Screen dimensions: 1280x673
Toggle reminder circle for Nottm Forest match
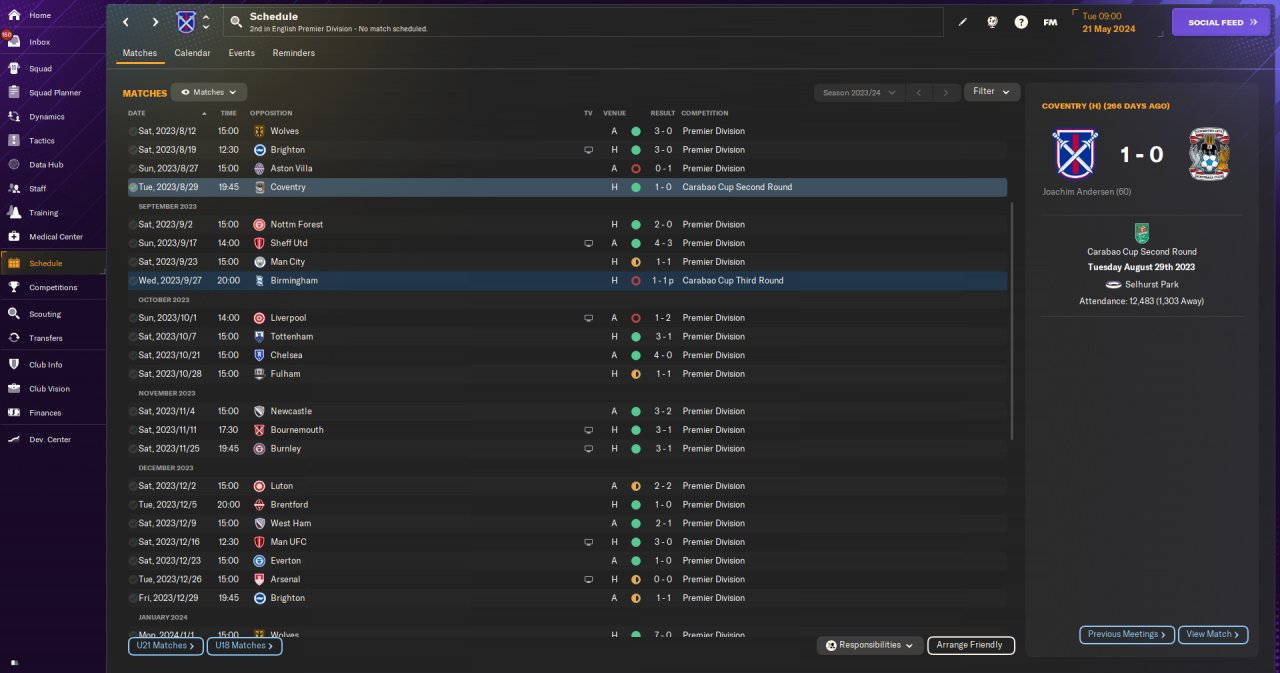(x=133, y=224)
